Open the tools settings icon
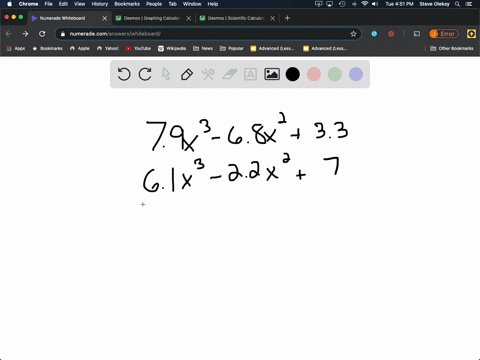The height and width of the screenshot is (360, 480). point(208,74)
